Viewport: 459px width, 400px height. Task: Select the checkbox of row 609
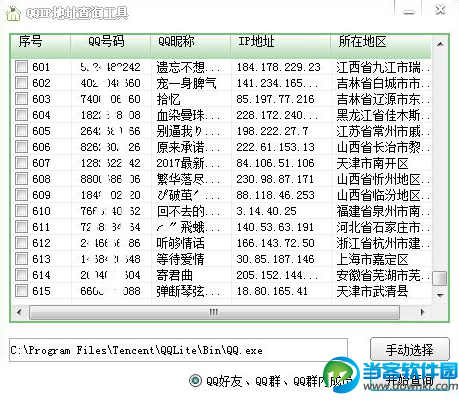tap(21, 195)
